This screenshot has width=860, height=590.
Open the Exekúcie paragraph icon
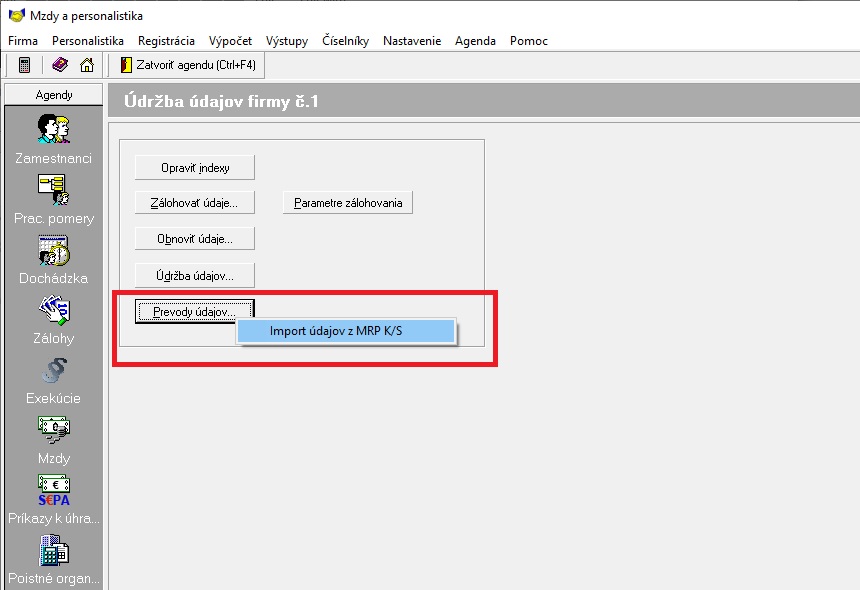coord(54,370)
